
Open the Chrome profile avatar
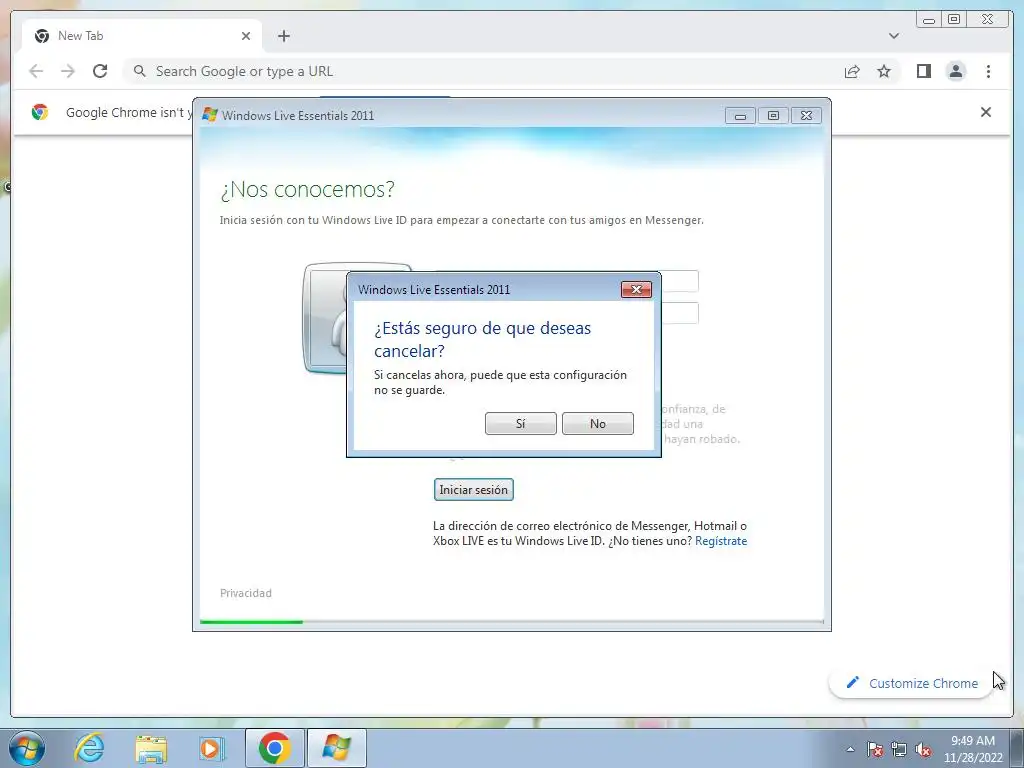pyautogui.click(x=956, y=71)
